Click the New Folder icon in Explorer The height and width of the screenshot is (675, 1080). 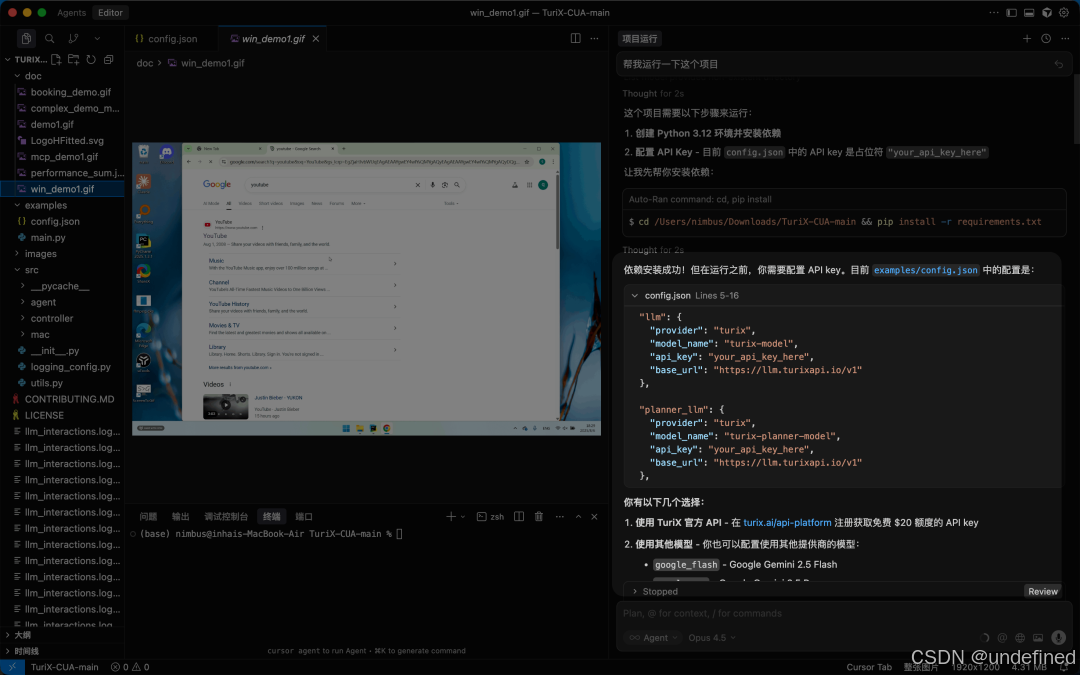pyautogui.click(x=73, y=59)
